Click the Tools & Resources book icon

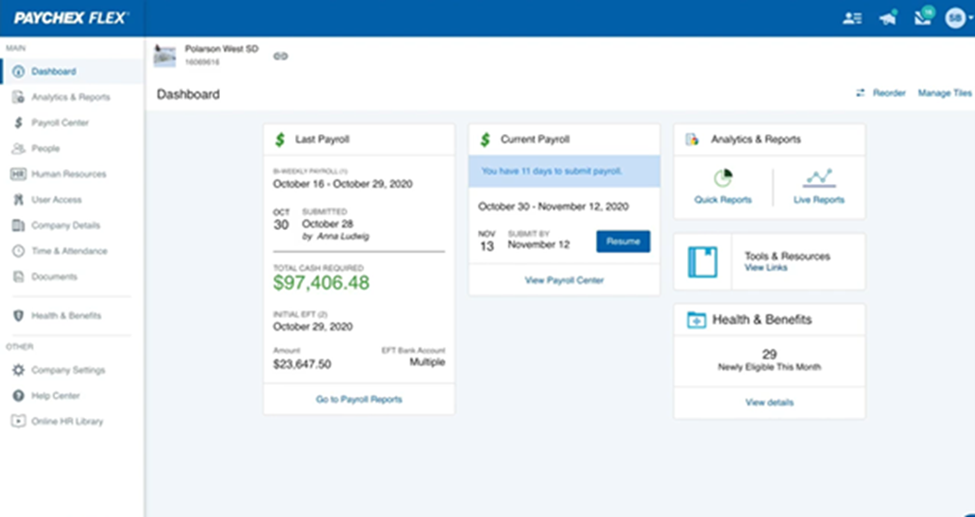coord(703,262)
